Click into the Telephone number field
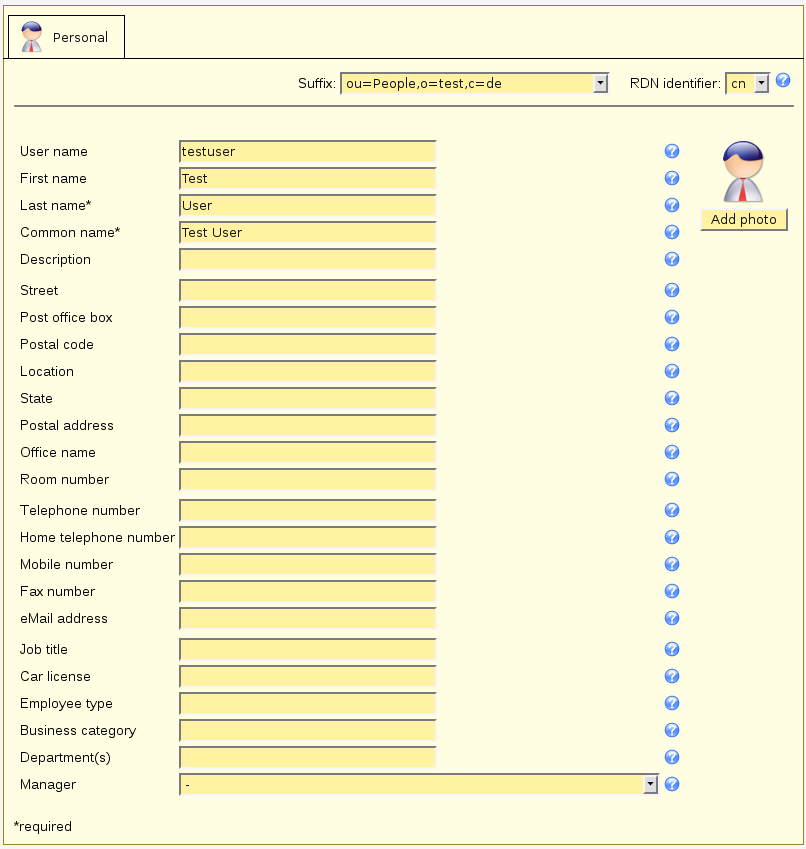 coord(308,510)
